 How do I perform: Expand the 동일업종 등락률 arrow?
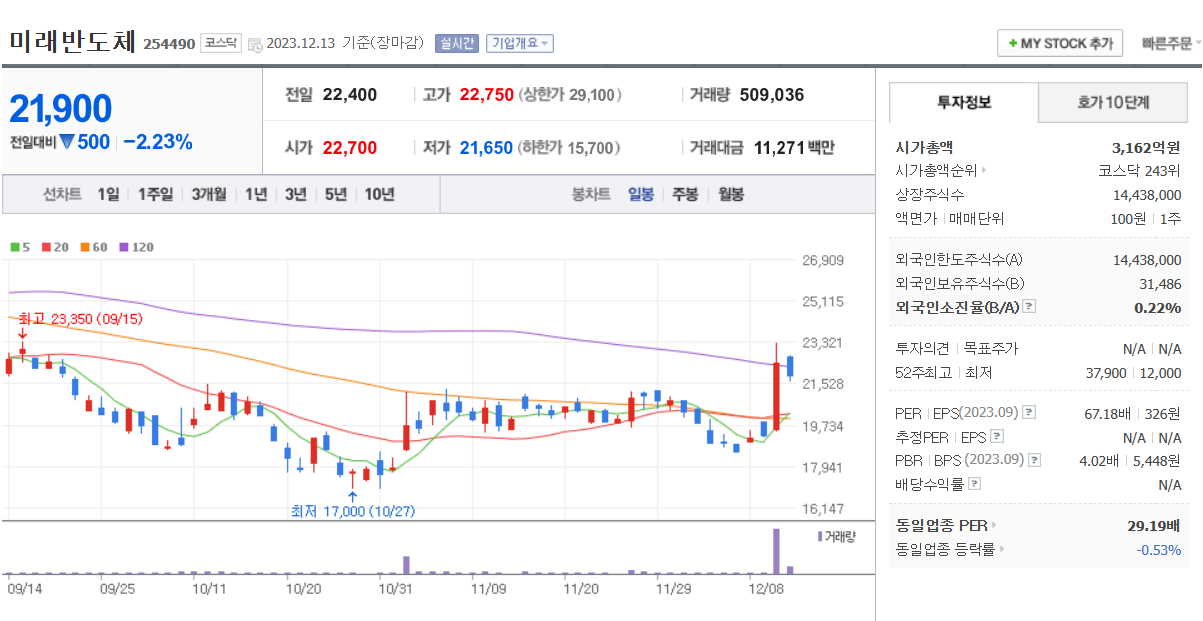(x=1002, y=549)
